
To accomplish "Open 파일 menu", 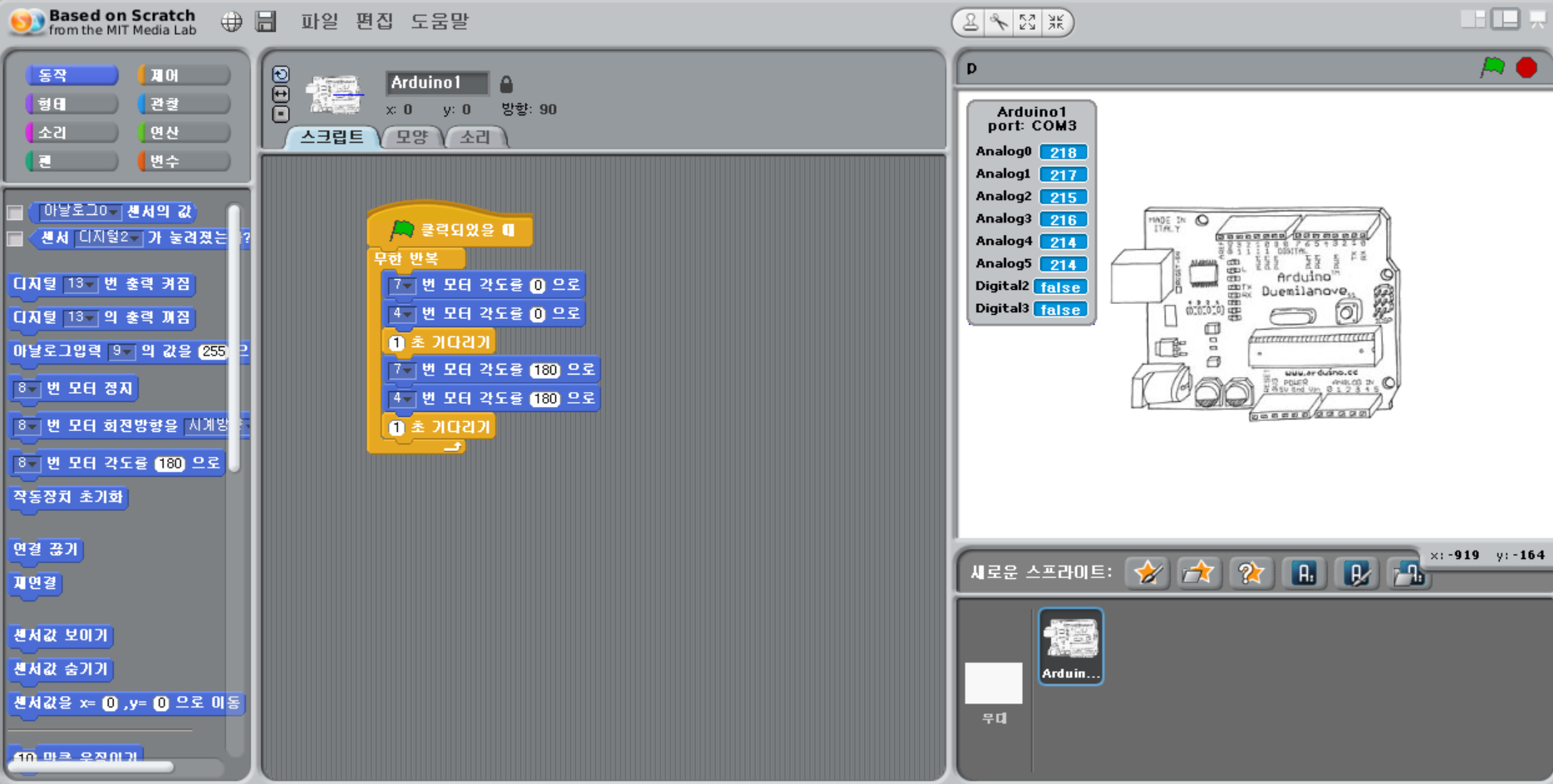I will (x=320, y=21).
